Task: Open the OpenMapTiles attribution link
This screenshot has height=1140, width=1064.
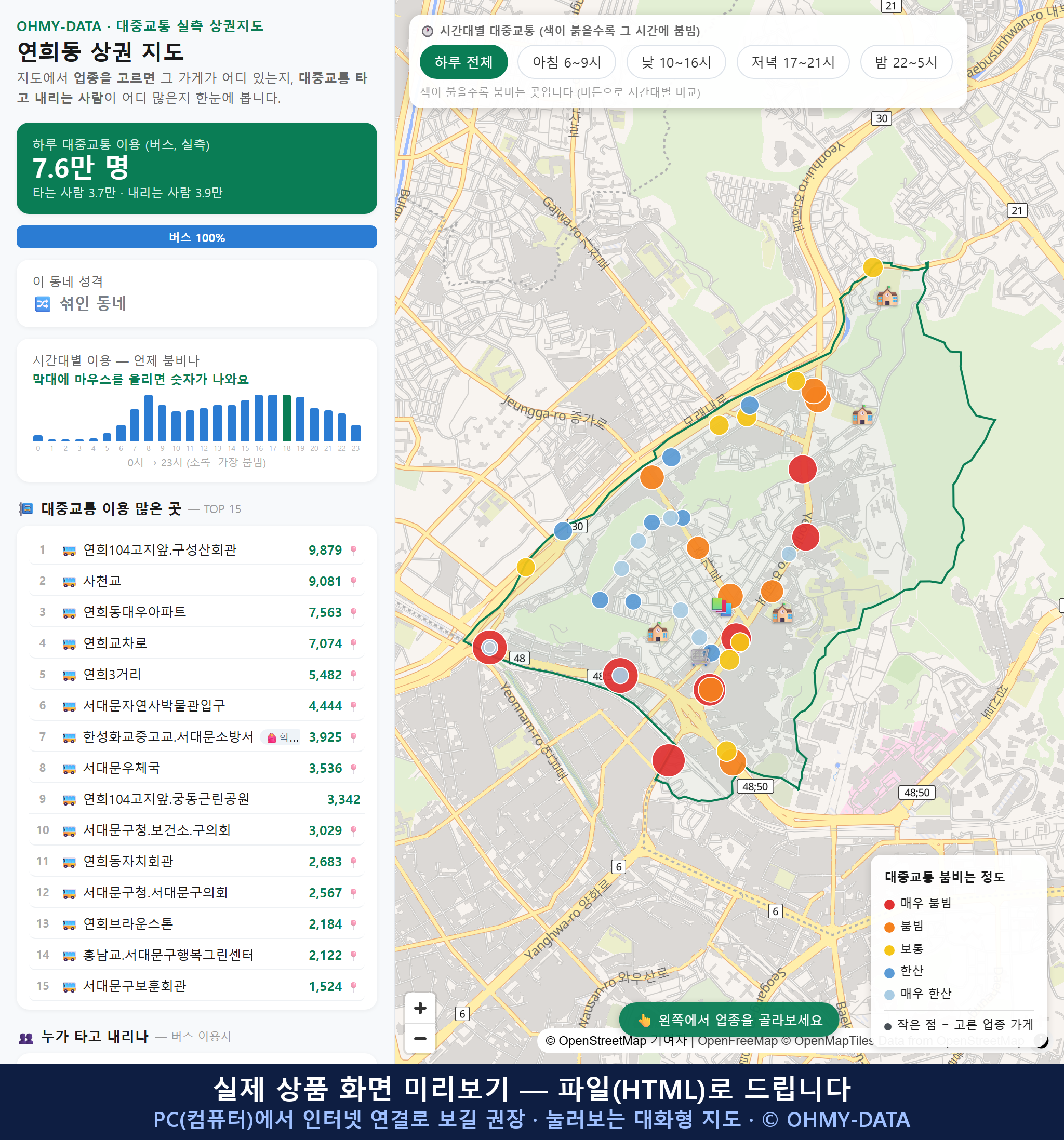Action: (x=828, y=1040)
